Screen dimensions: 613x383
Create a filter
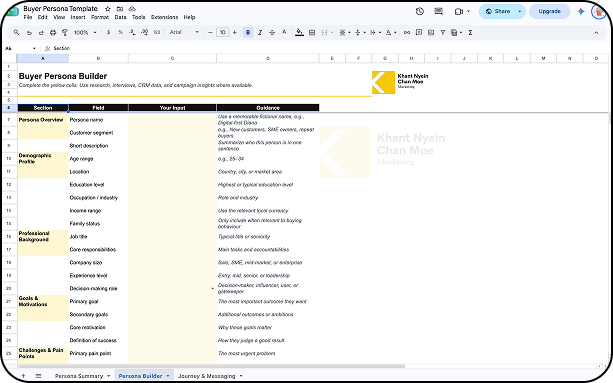[443, 32]
